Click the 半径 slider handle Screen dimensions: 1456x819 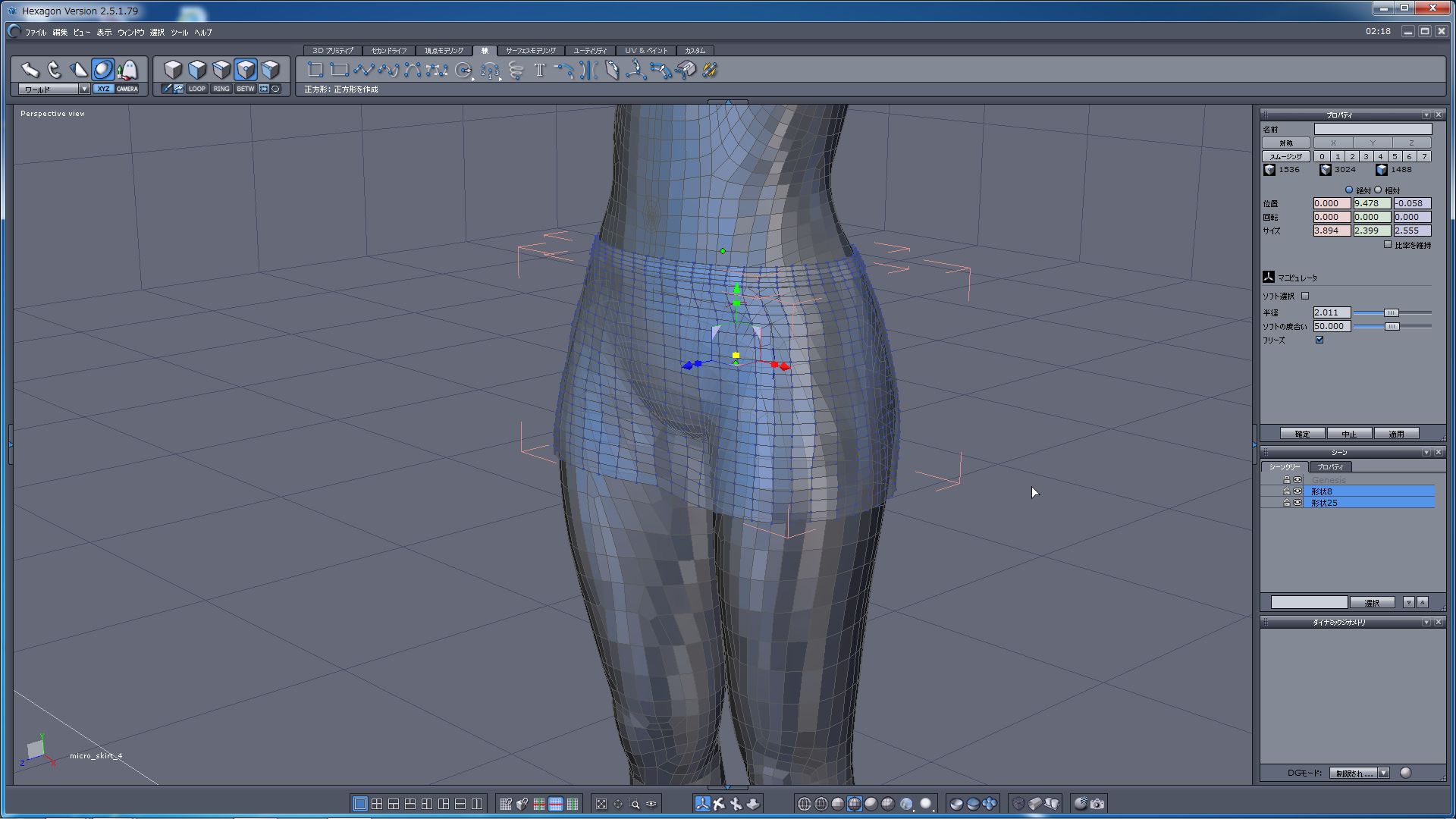coord(1391,312)
